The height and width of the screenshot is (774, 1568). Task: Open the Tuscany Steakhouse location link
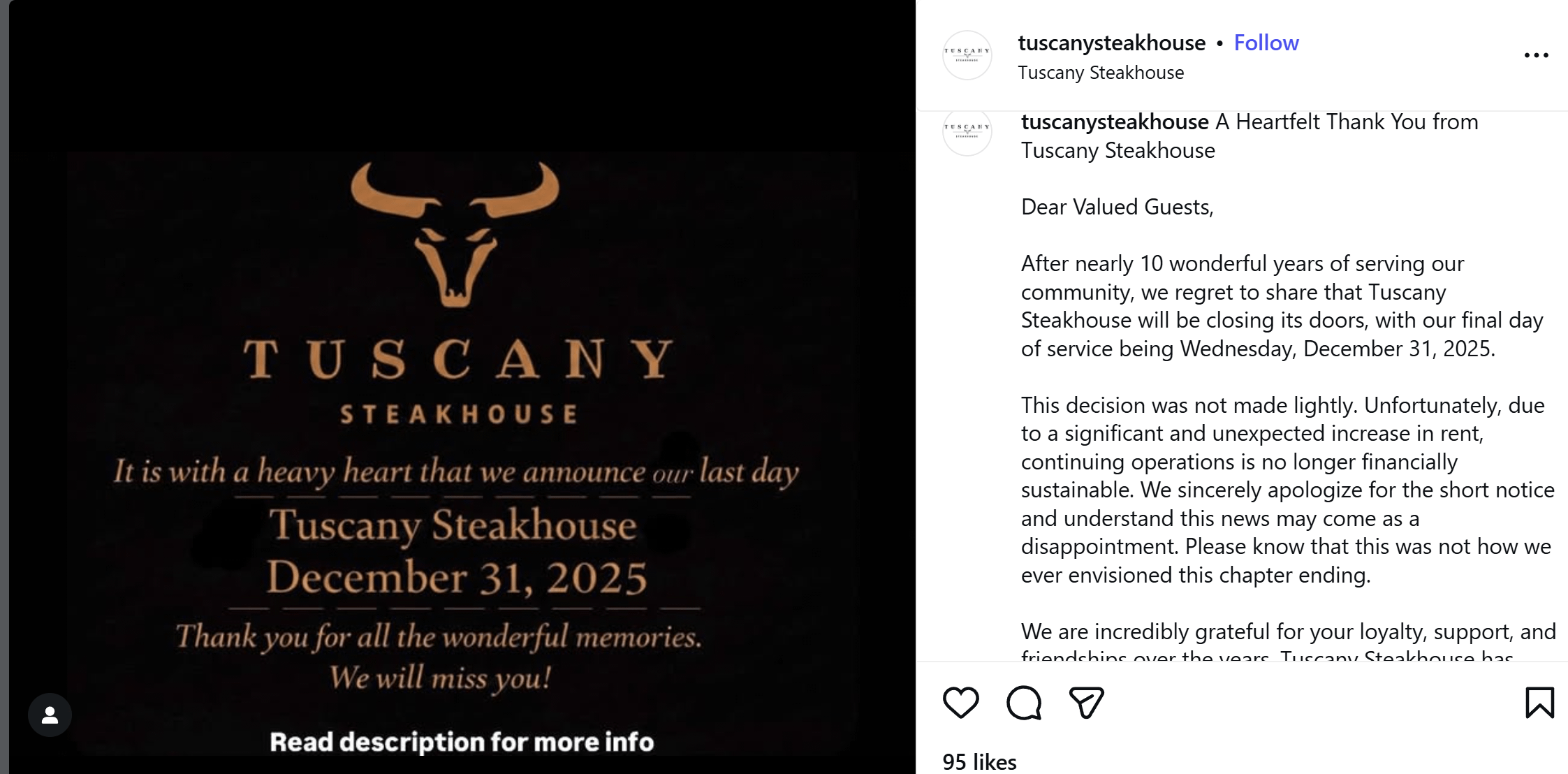click(1100, 73)
